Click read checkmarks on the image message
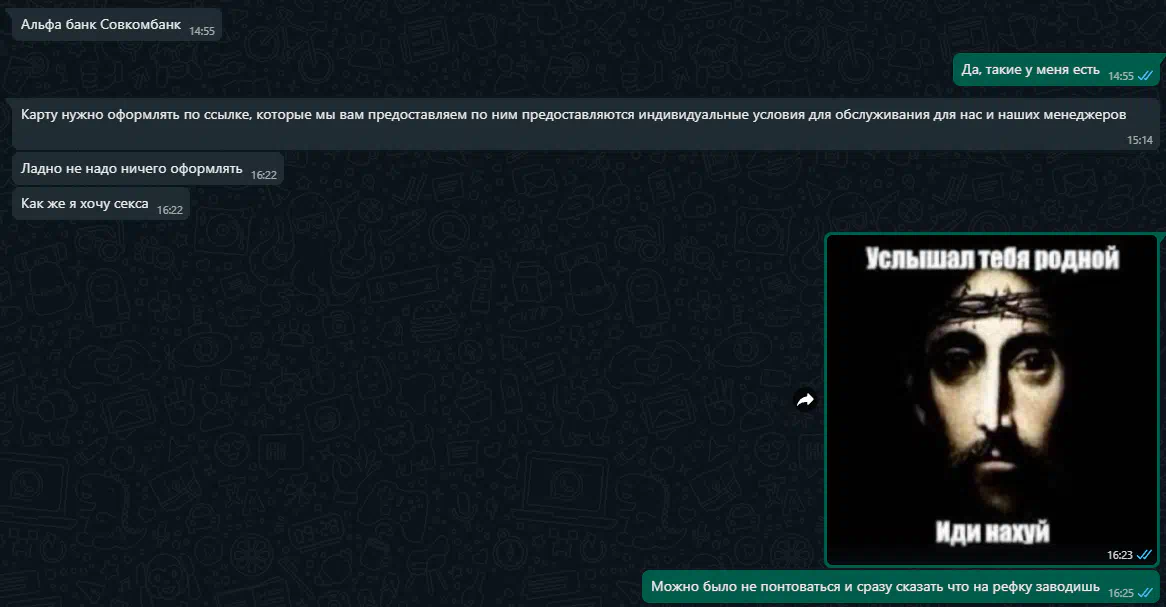 point(1144,555)
